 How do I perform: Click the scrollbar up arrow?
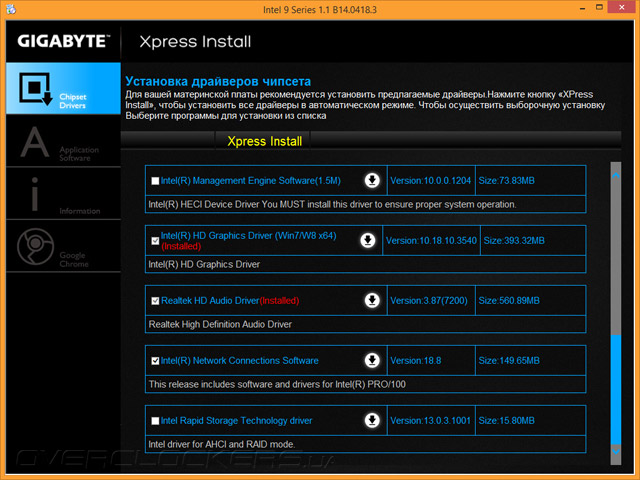[x=616, y=175]
